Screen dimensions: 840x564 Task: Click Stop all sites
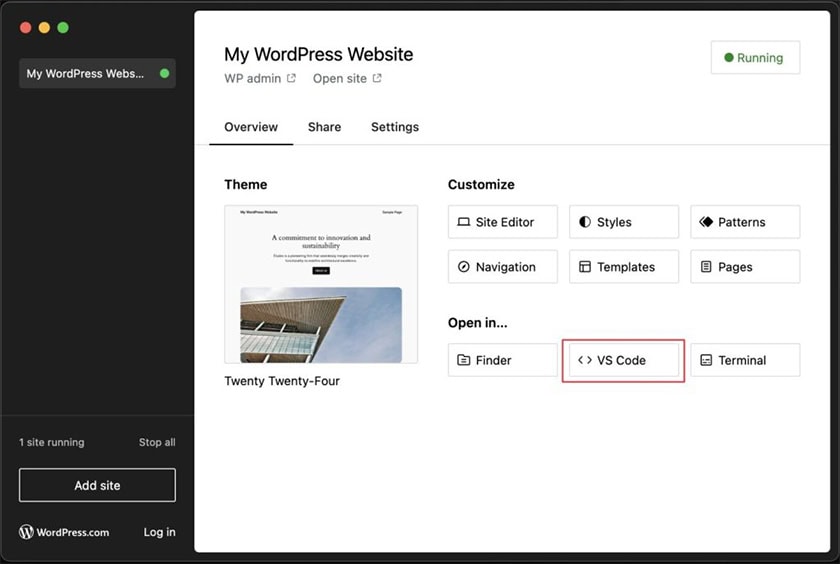click(x=157, y=442)
